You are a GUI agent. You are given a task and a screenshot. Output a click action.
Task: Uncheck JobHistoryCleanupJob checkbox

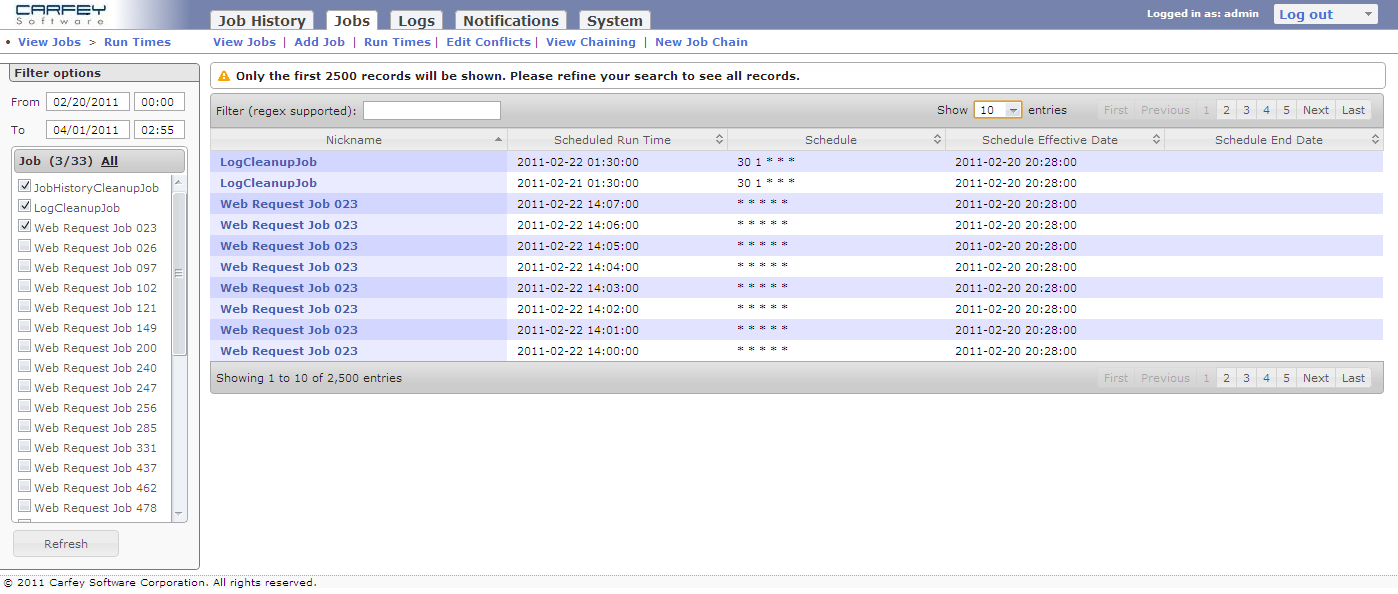coord(25,187)
